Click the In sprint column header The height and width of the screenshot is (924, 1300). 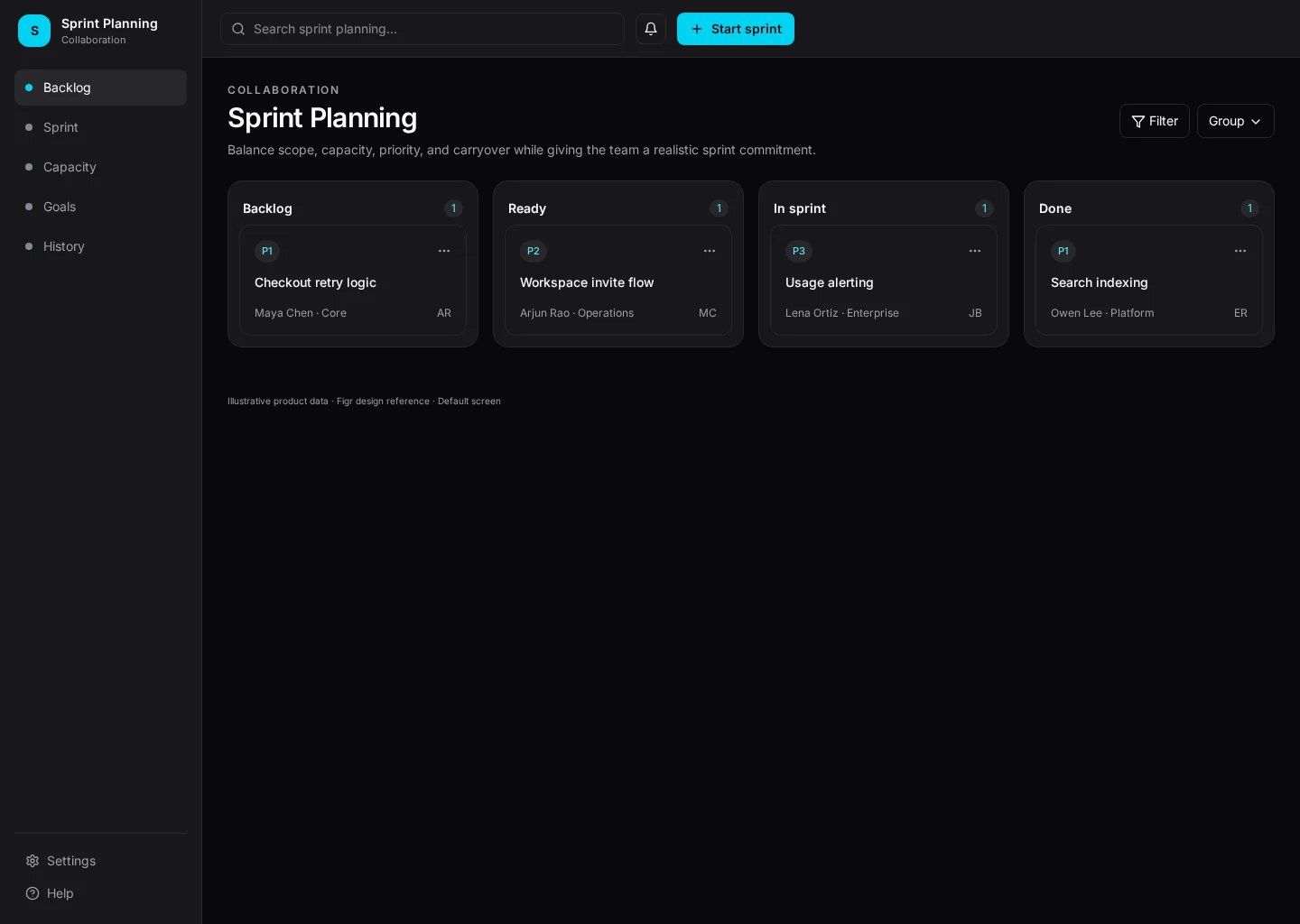point(800,208)
